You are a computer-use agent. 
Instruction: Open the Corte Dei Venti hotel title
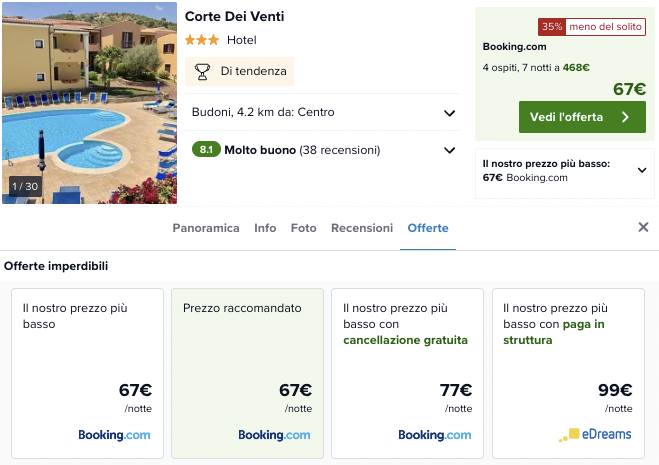coord(235,16)
